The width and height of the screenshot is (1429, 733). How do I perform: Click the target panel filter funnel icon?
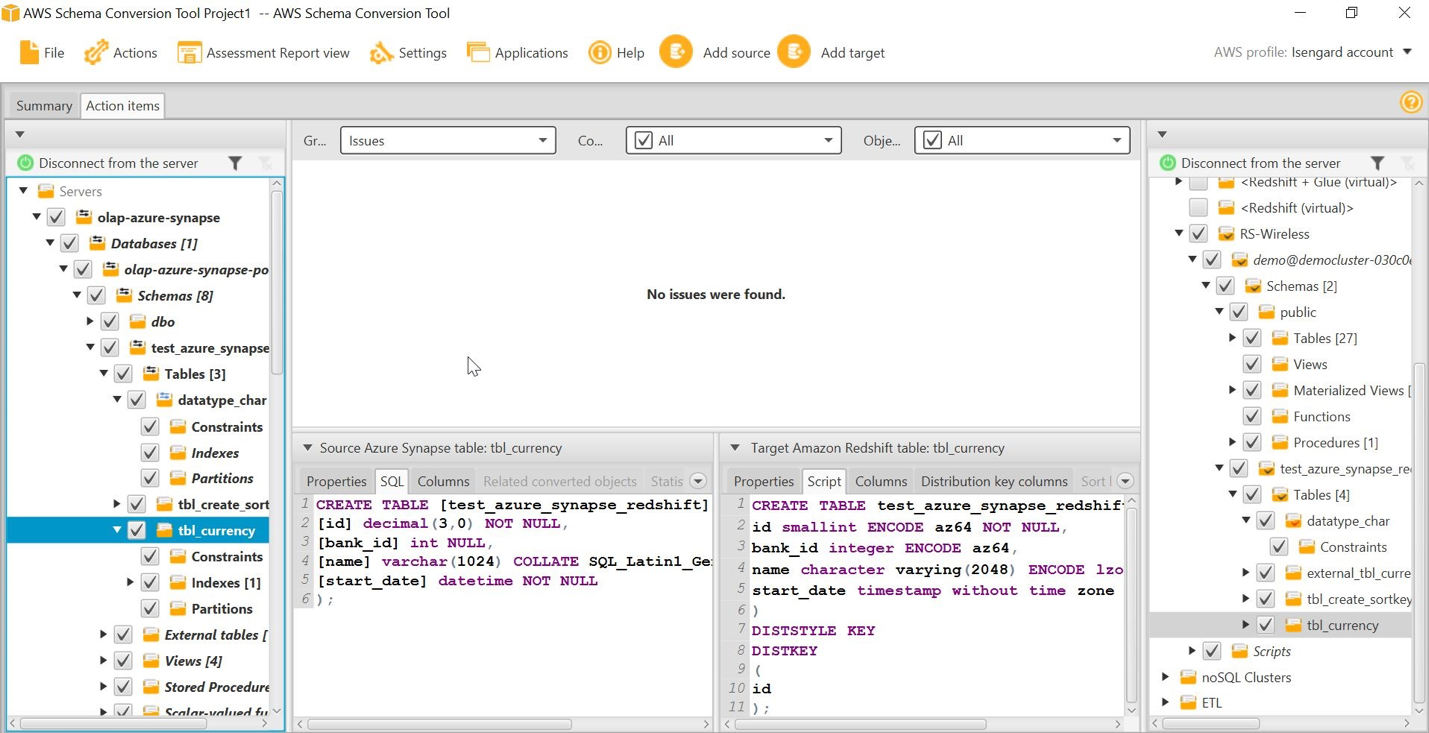click(x=1377, y=163)
